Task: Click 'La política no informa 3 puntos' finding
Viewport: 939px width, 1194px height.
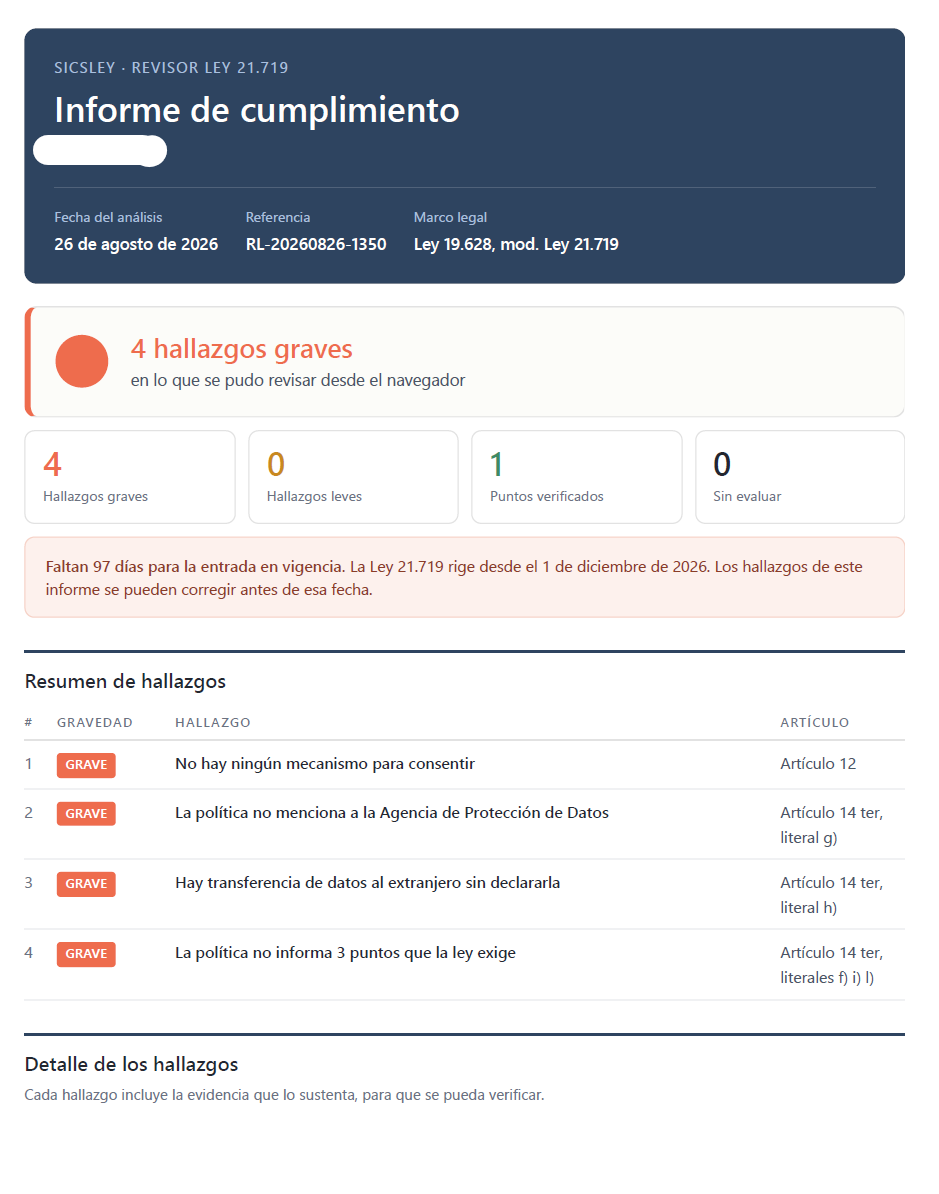Action: tap(346, 953)
